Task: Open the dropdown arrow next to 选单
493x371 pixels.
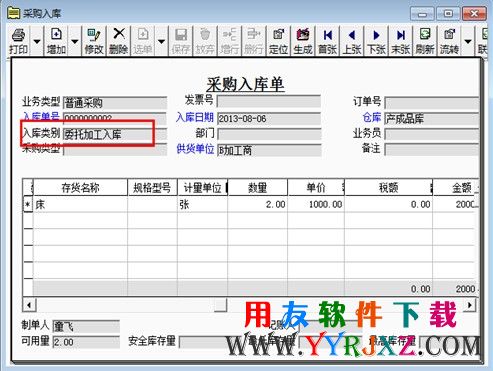Action: point(161,42)
